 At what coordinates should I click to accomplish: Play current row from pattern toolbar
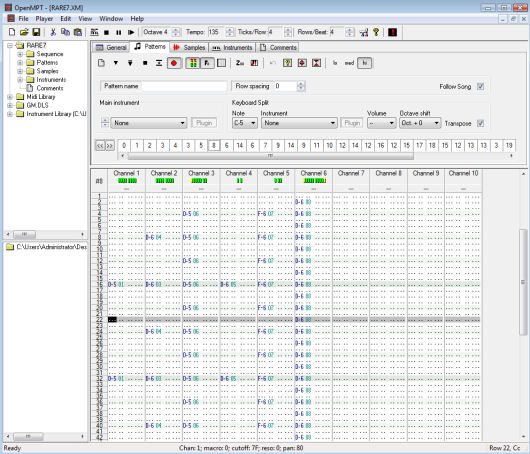click(159, 63)
